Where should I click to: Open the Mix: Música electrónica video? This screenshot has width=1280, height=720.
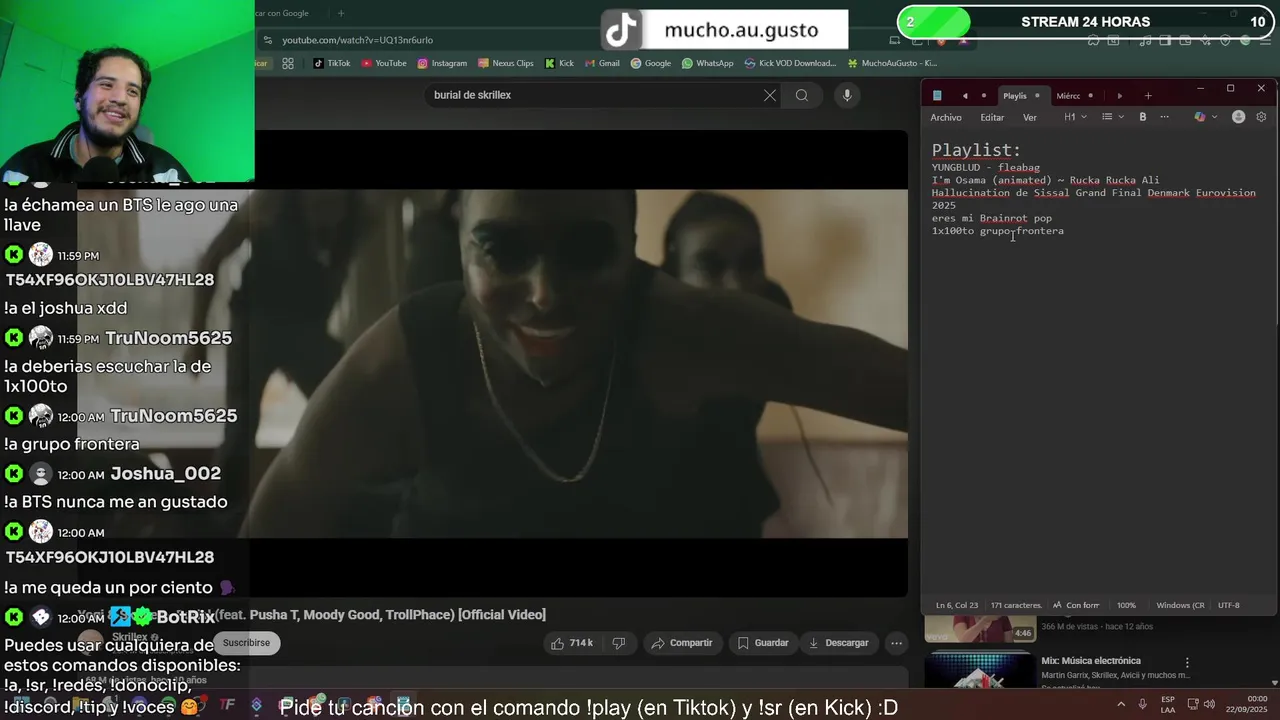click(1090, 661)
